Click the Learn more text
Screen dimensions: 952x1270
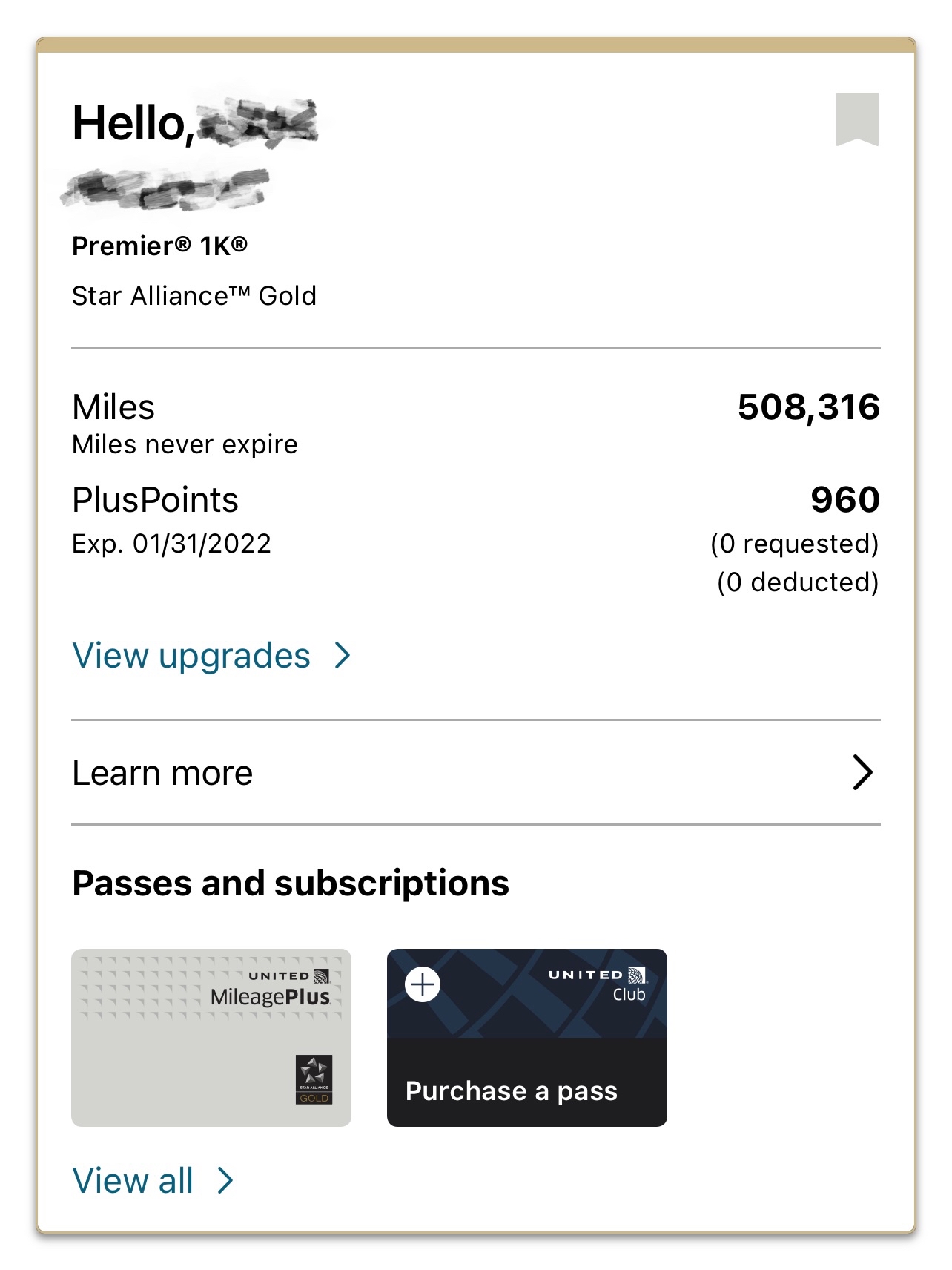(162, 773)
